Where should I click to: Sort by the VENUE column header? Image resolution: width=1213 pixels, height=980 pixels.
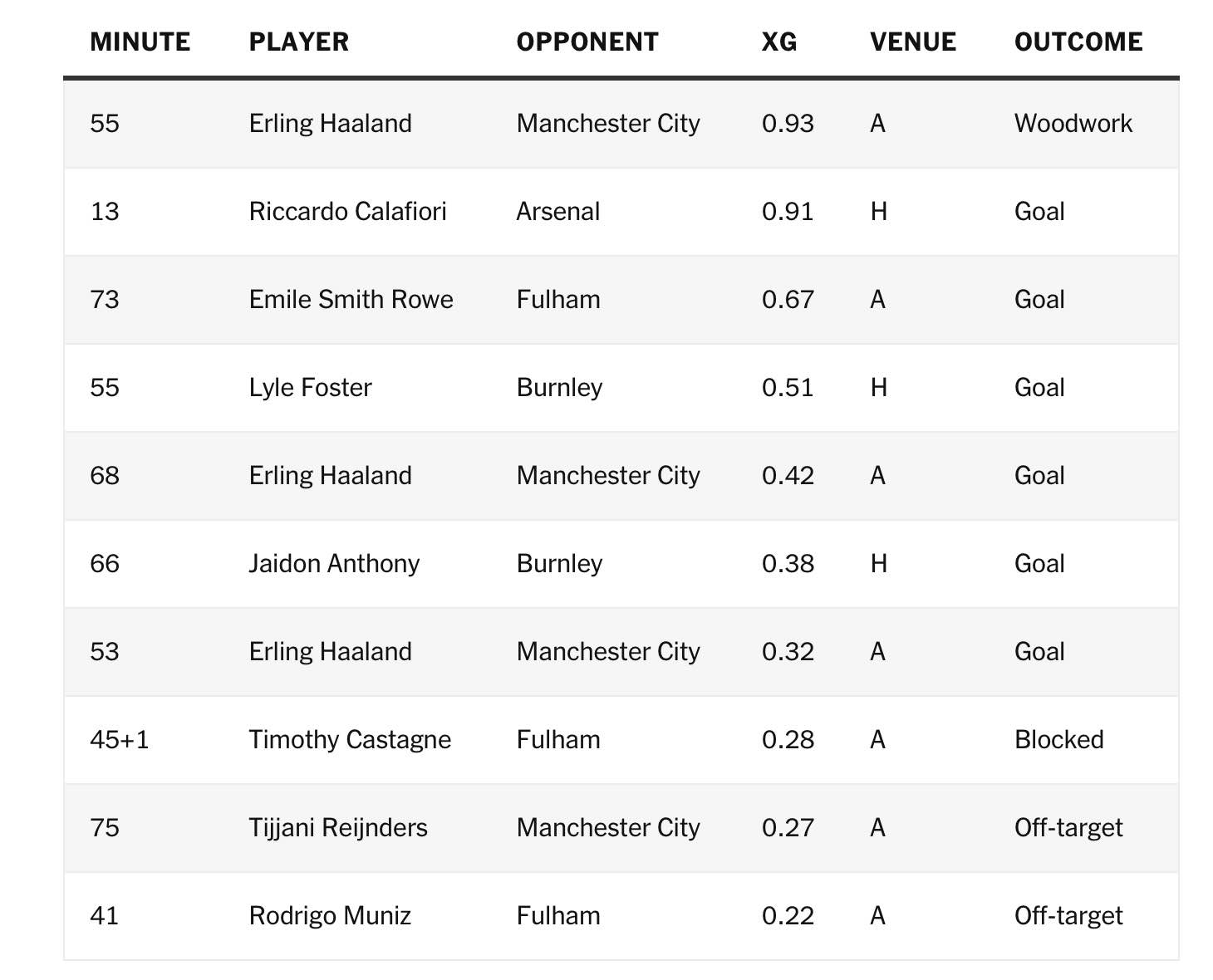(x=912, y=42)
